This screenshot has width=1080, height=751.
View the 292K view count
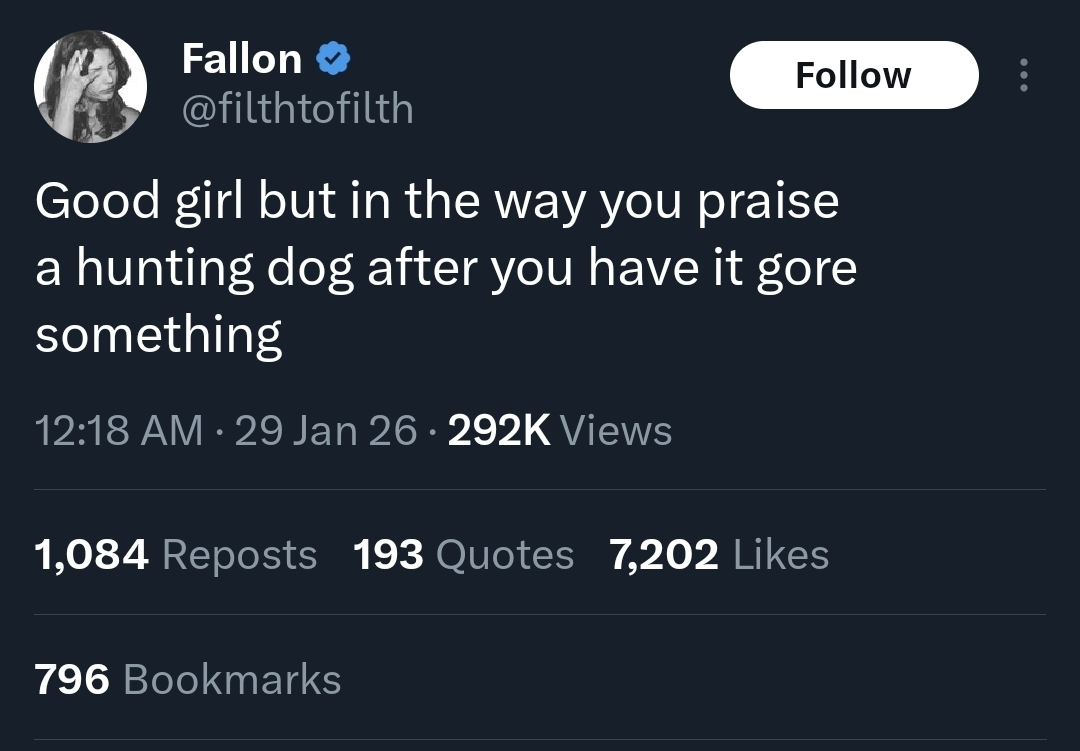pos(499,430)
